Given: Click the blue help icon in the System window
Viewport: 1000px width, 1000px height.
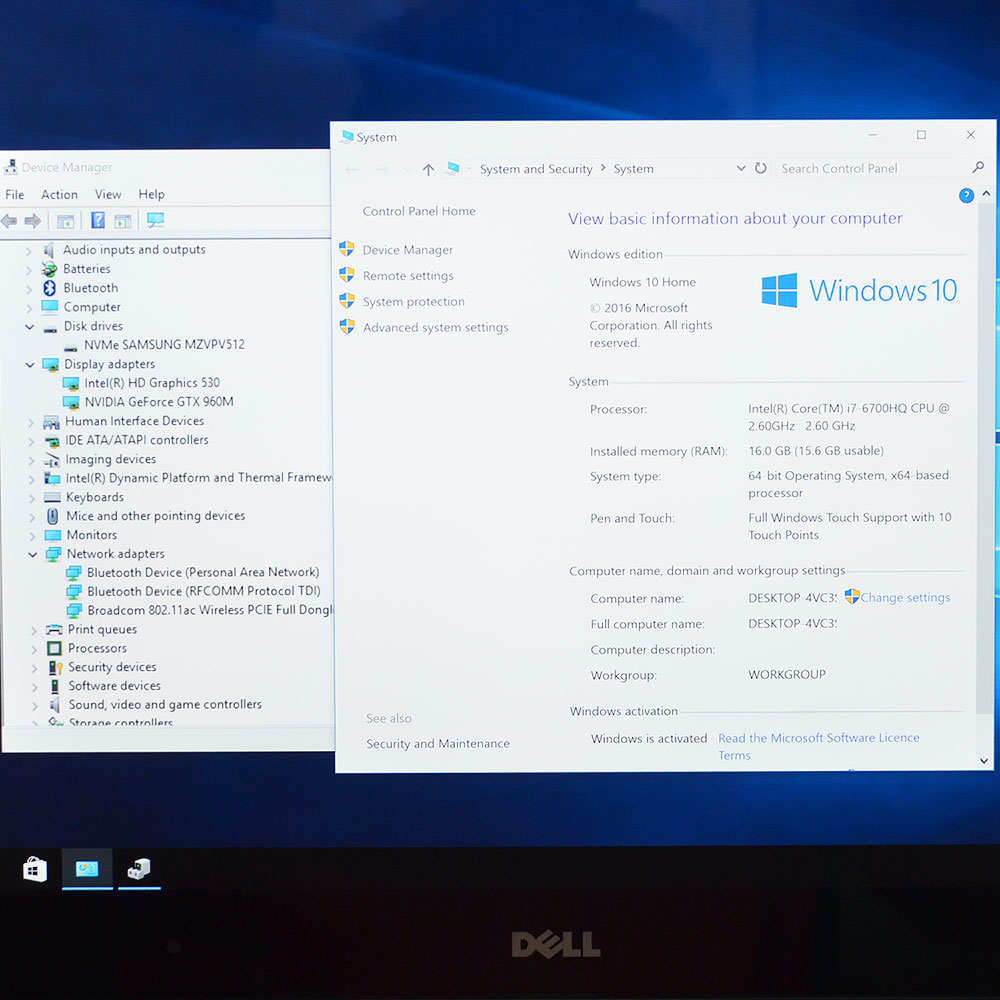Looking at the screenshot, I should 966,196.
